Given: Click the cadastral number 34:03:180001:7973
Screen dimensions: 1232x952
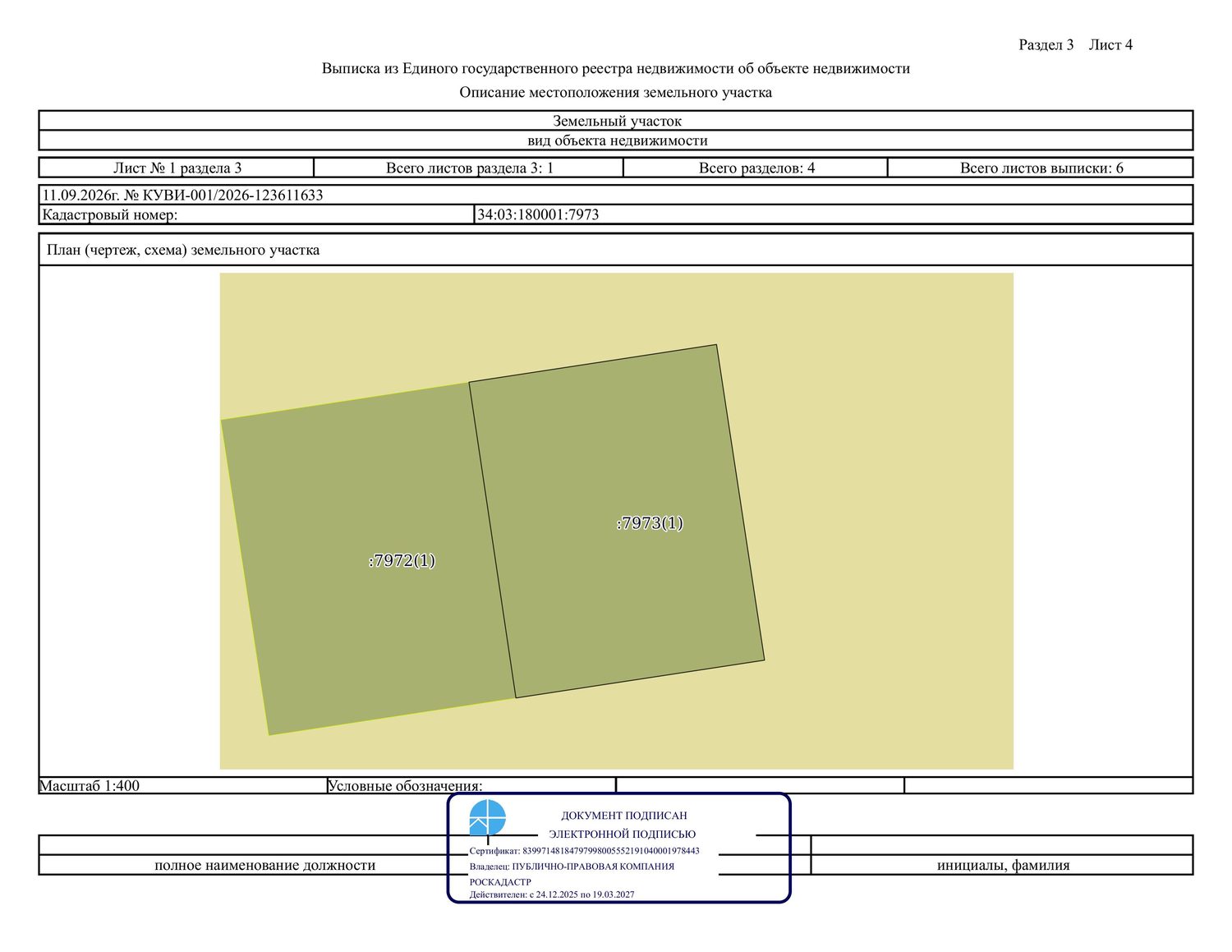Looking at the screenshot, I should click(x=538, y=214).
